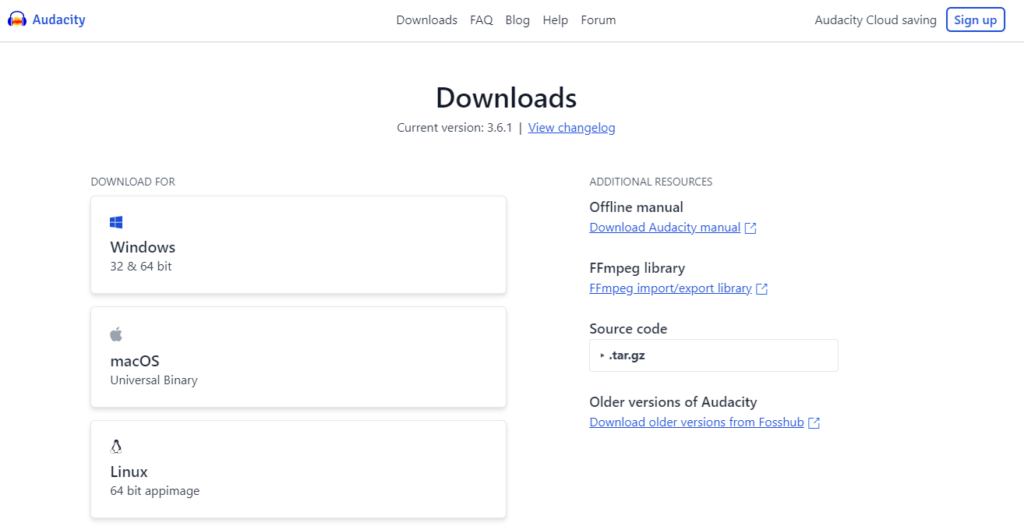The width and height of the screenshot is (1024, 530).
Task: Click the Windows logo icon
Action: pos(117,222)
